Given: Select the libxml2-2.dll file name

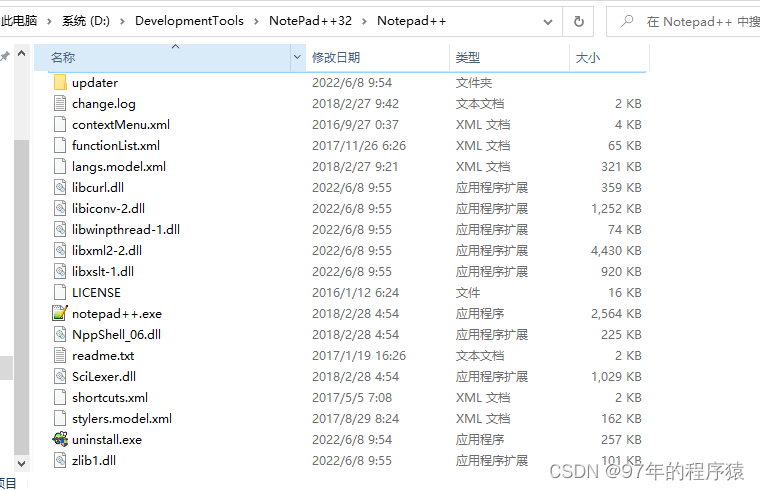Looking at the screenshot, I should click(x=107, y=251).
